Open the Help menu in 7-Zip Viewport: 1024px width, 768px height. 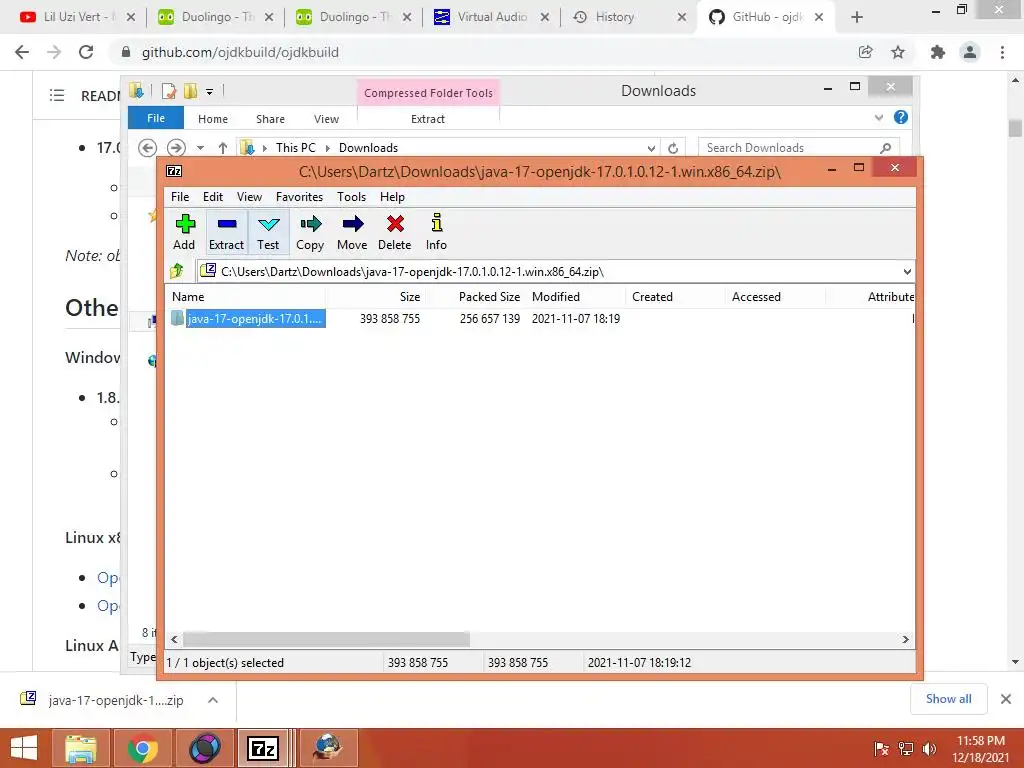[392, 197]
